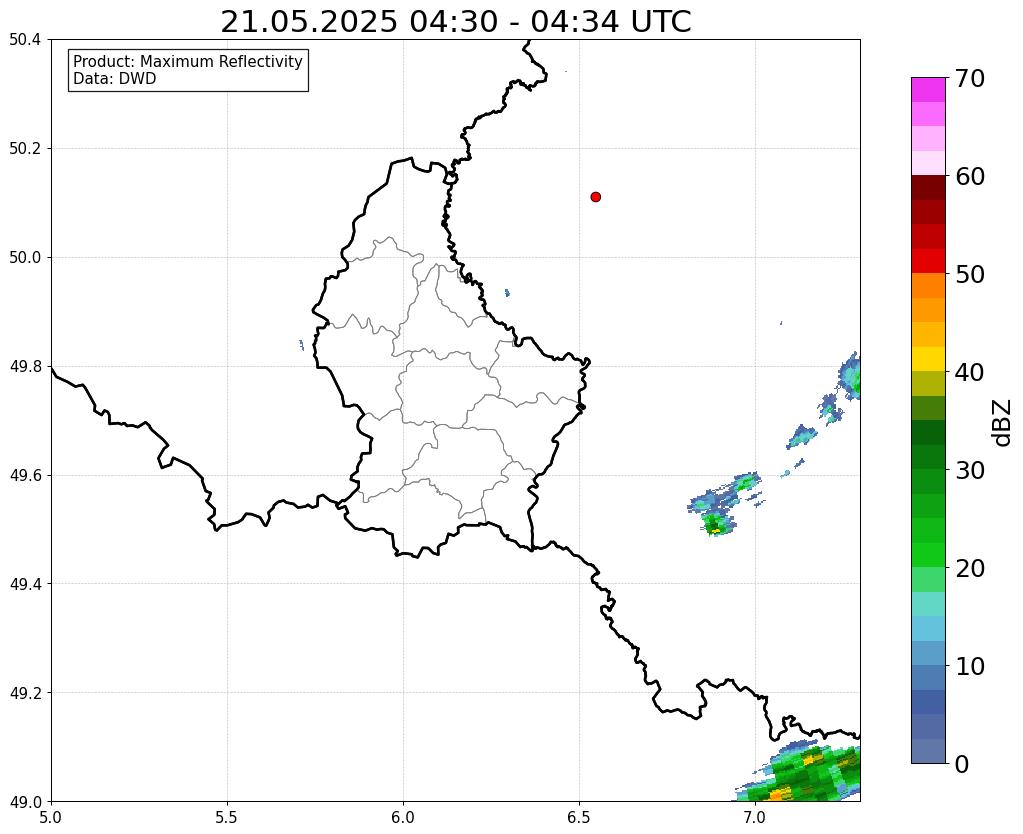Click the latitude tick label 49.4

coord(25,584)
